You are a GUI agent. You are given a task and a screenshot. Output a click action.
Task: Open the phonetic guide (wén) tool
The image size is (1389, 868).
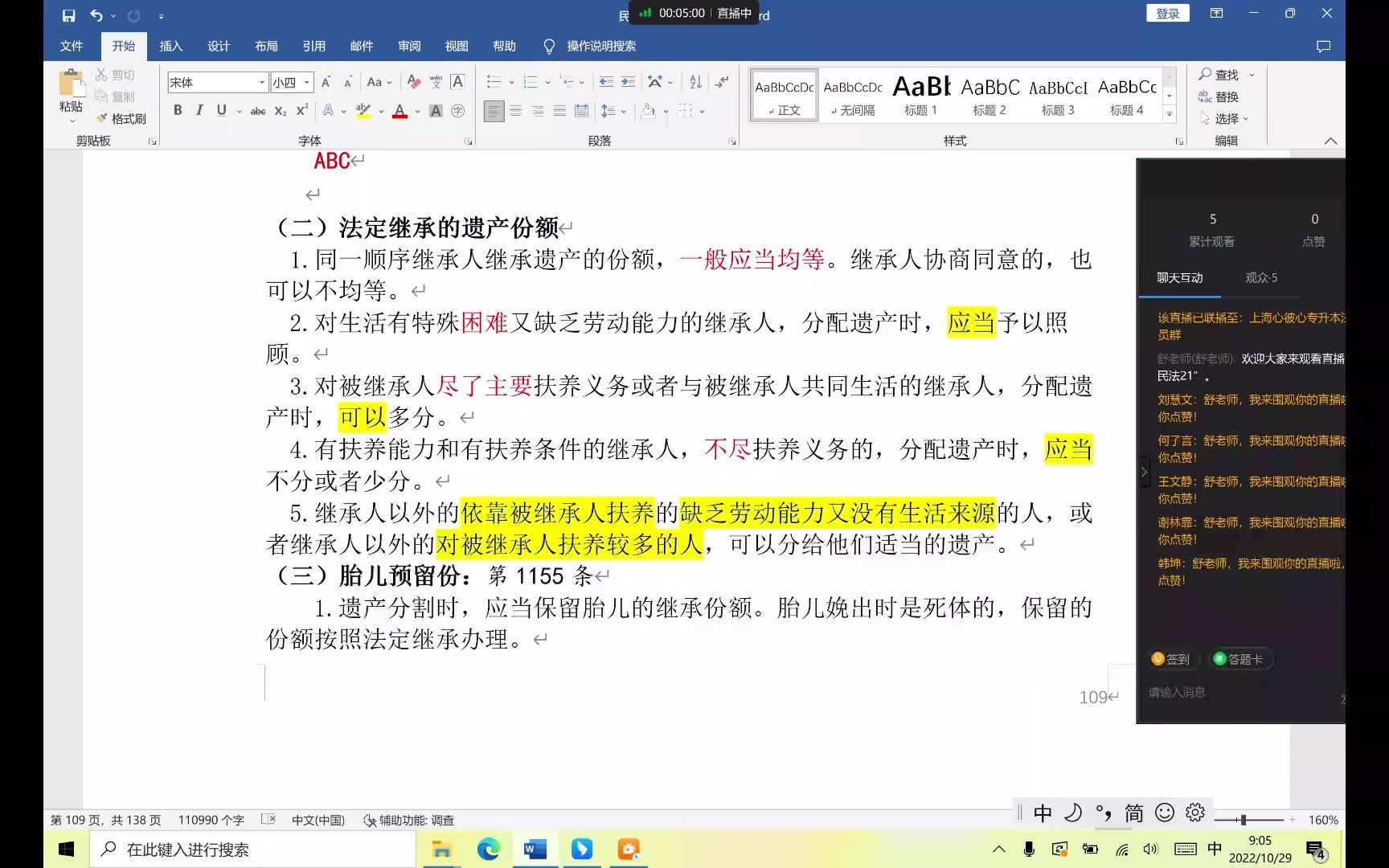436,82
